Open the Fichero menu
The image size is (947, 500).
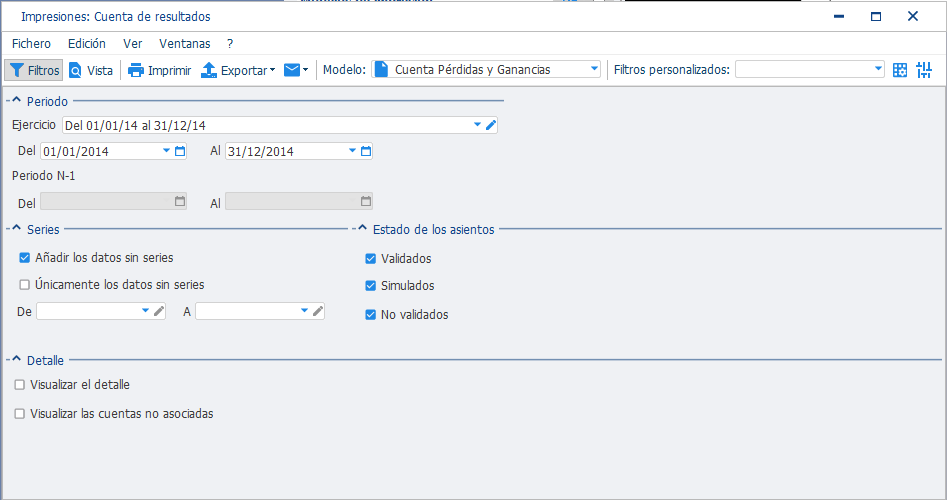pyautogui.click(x=31, y=43)
